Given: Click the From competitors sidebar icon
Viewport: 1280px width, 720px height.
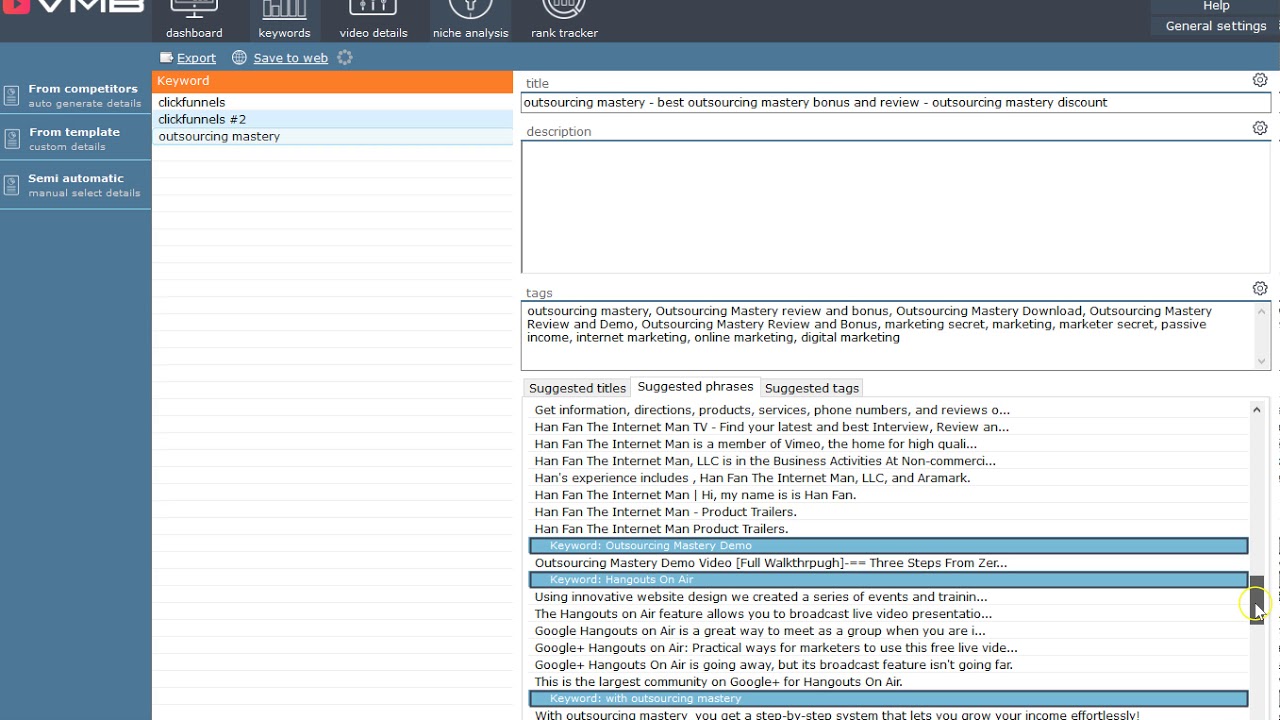Looking at the screenshot, I should coord(11,95).
